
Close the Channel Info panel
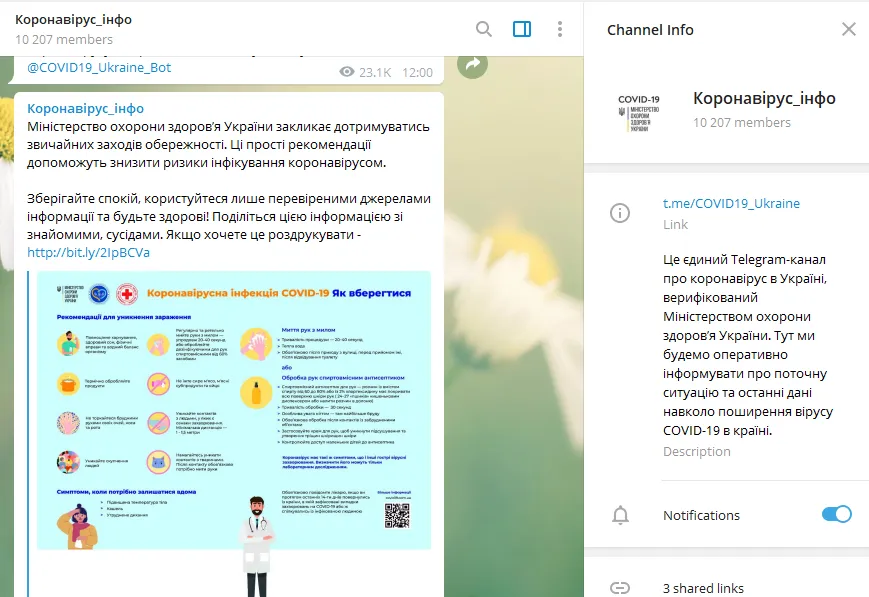click(x=848, y=29)
